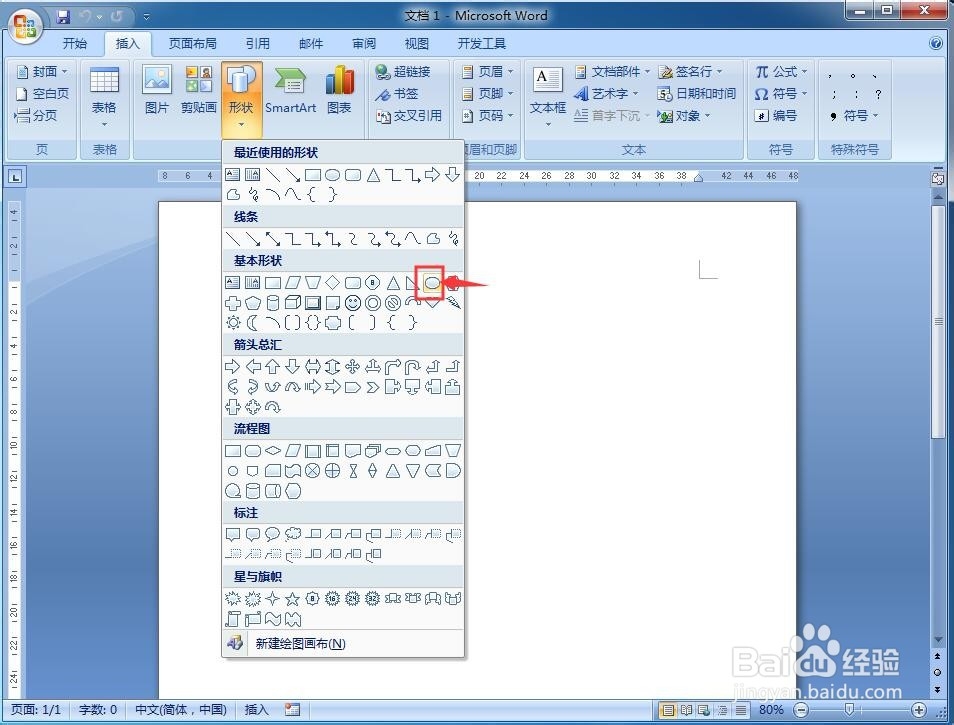This screenshot has height=725, width=954.
Task: Click the tab stop selector box
Action: tap(15, 177)
